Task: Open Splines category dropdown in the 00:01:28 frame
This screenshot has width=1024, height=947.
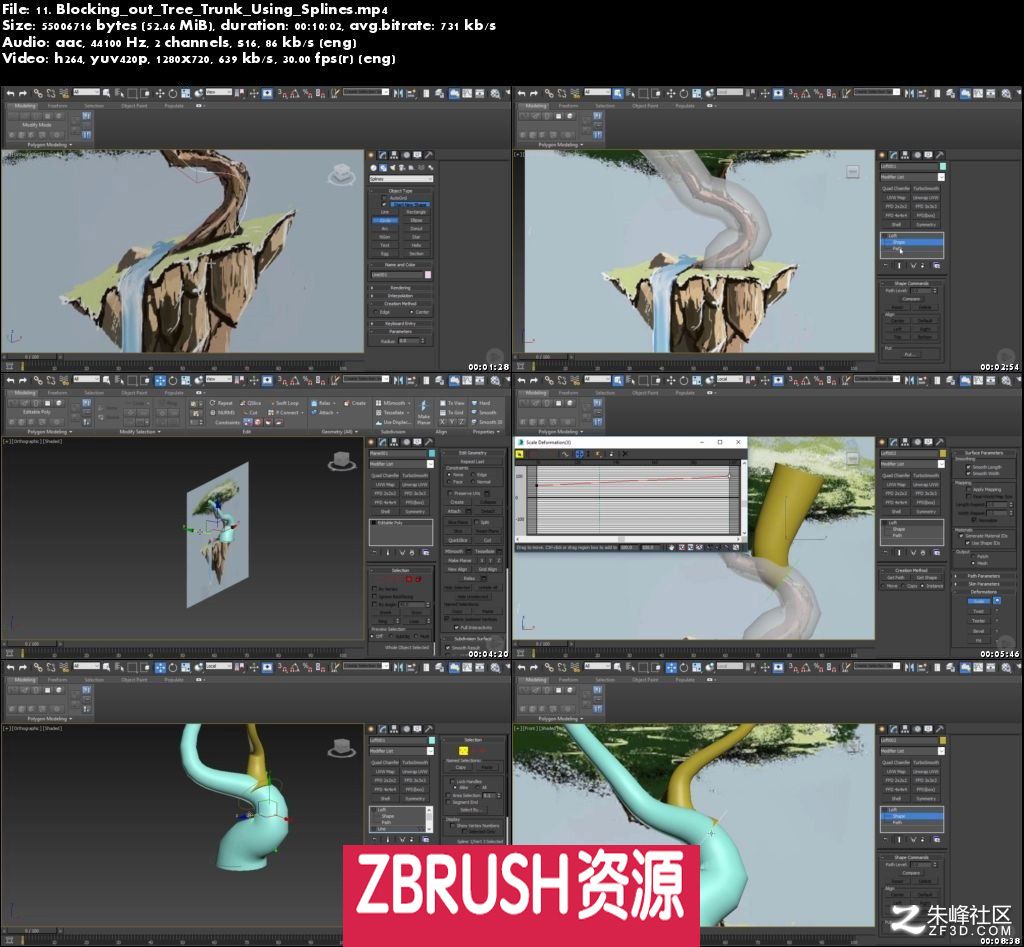Action: 401,178
